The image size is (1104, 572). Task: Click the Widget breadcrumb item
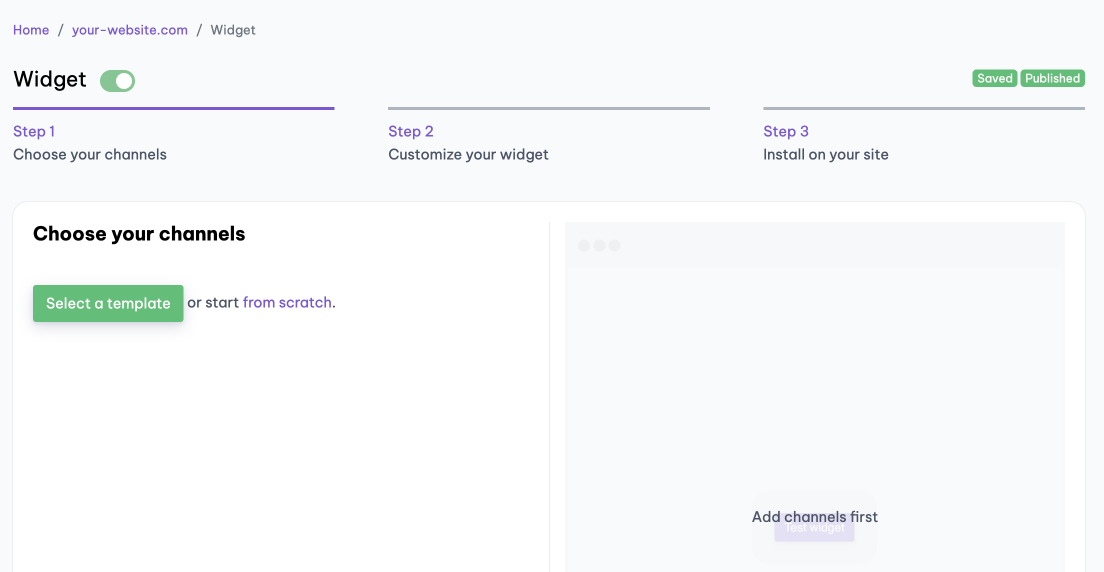233,30
